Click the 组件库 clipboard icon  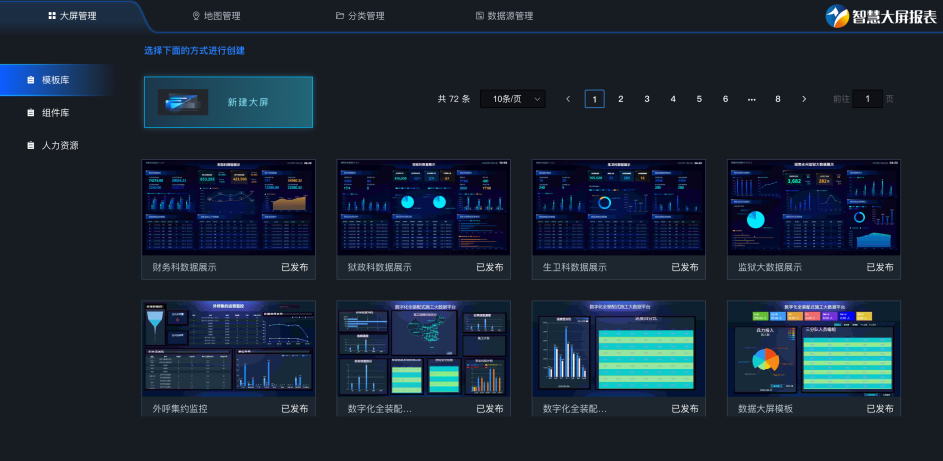[x=31, y=112]
